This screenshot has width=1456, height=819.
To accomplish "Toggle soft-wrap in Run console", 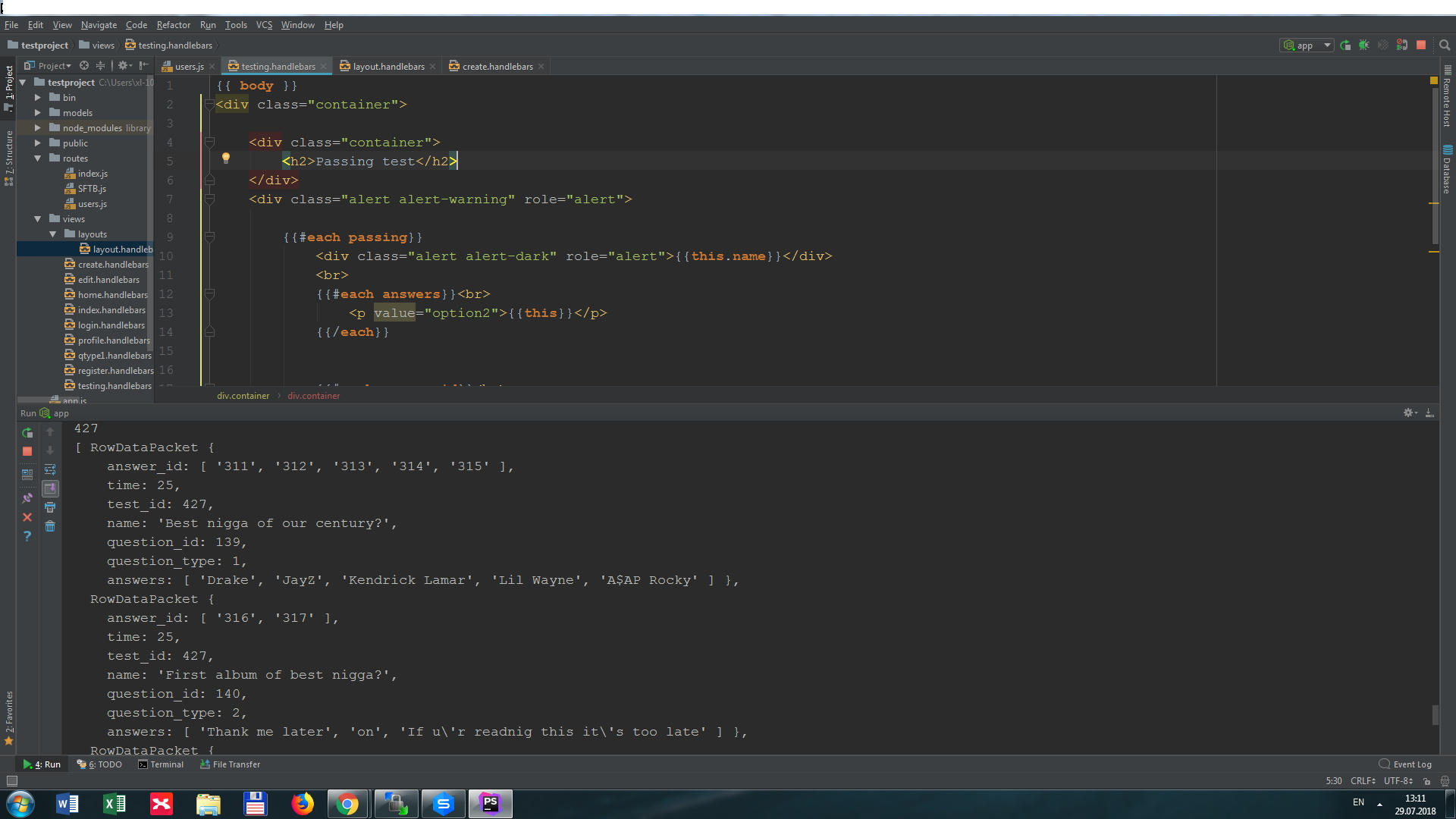I will pyautogui.click(x=50, y=469).
